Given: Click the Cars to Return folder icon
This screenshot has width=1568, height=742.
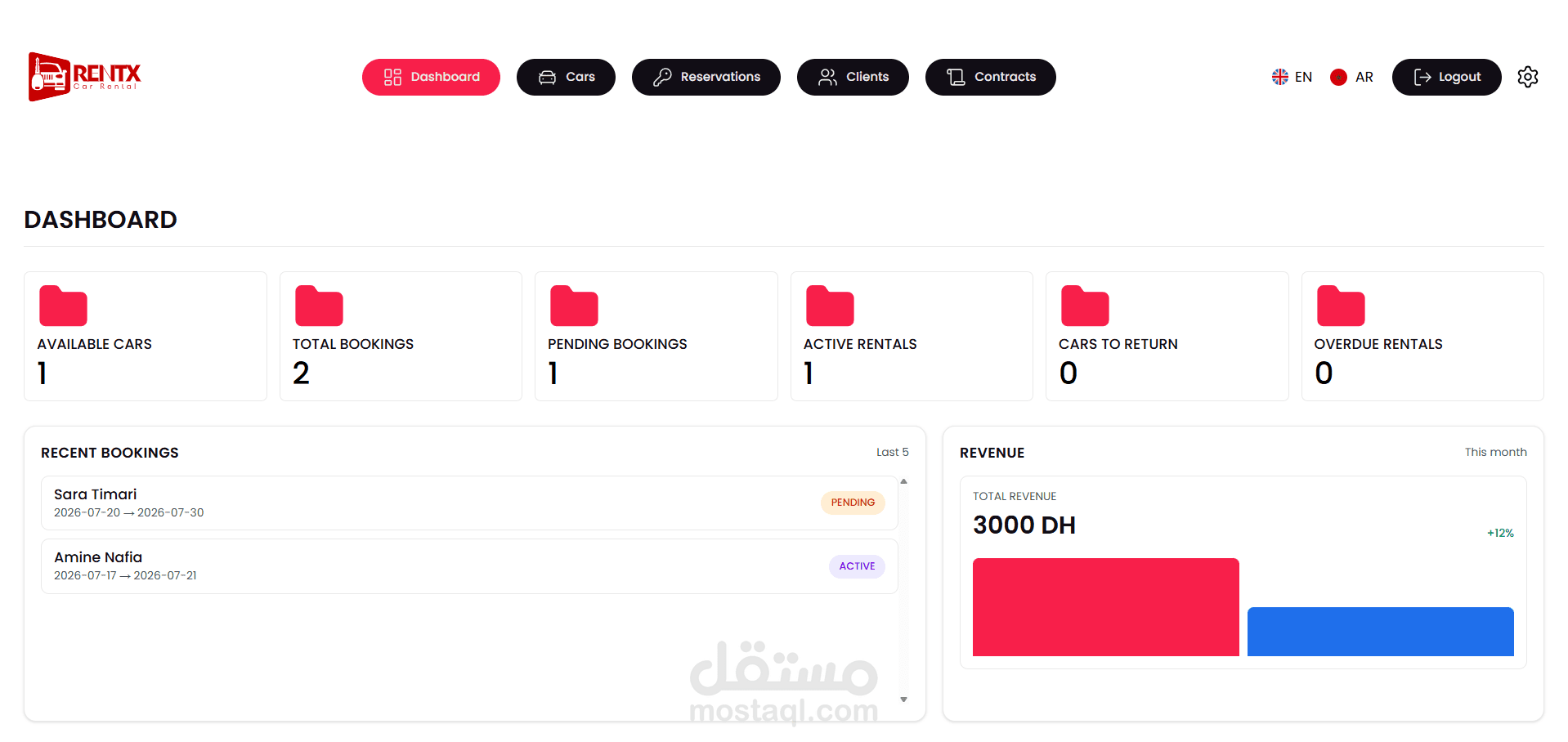Looking at the screenshot, I should 1085,306.
